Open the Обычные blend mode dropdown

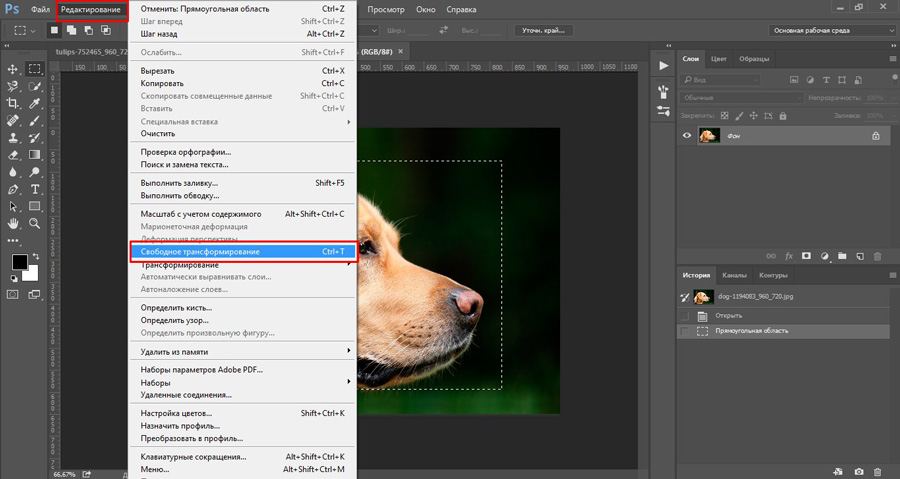[738, 98]
